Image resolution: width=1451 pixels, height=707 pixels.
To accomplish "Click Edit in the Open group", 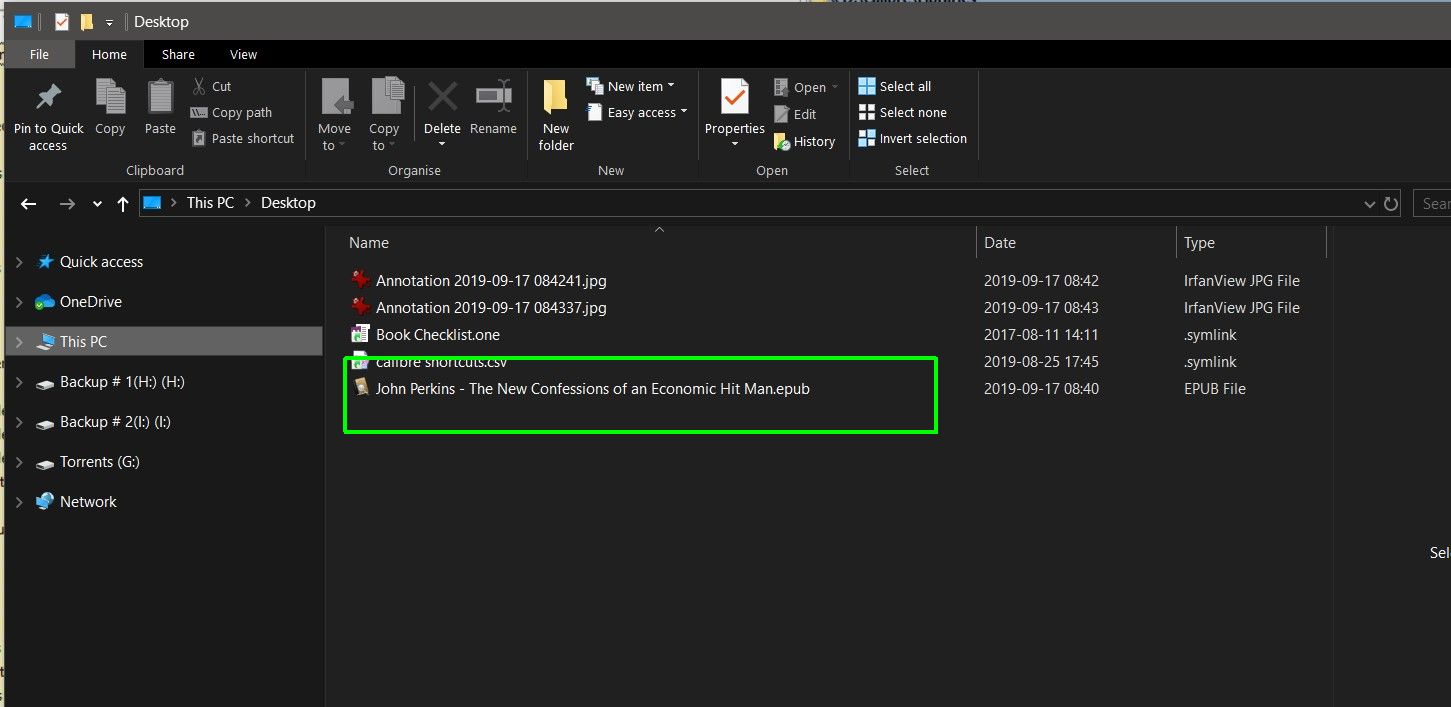I will coord(795,114).
